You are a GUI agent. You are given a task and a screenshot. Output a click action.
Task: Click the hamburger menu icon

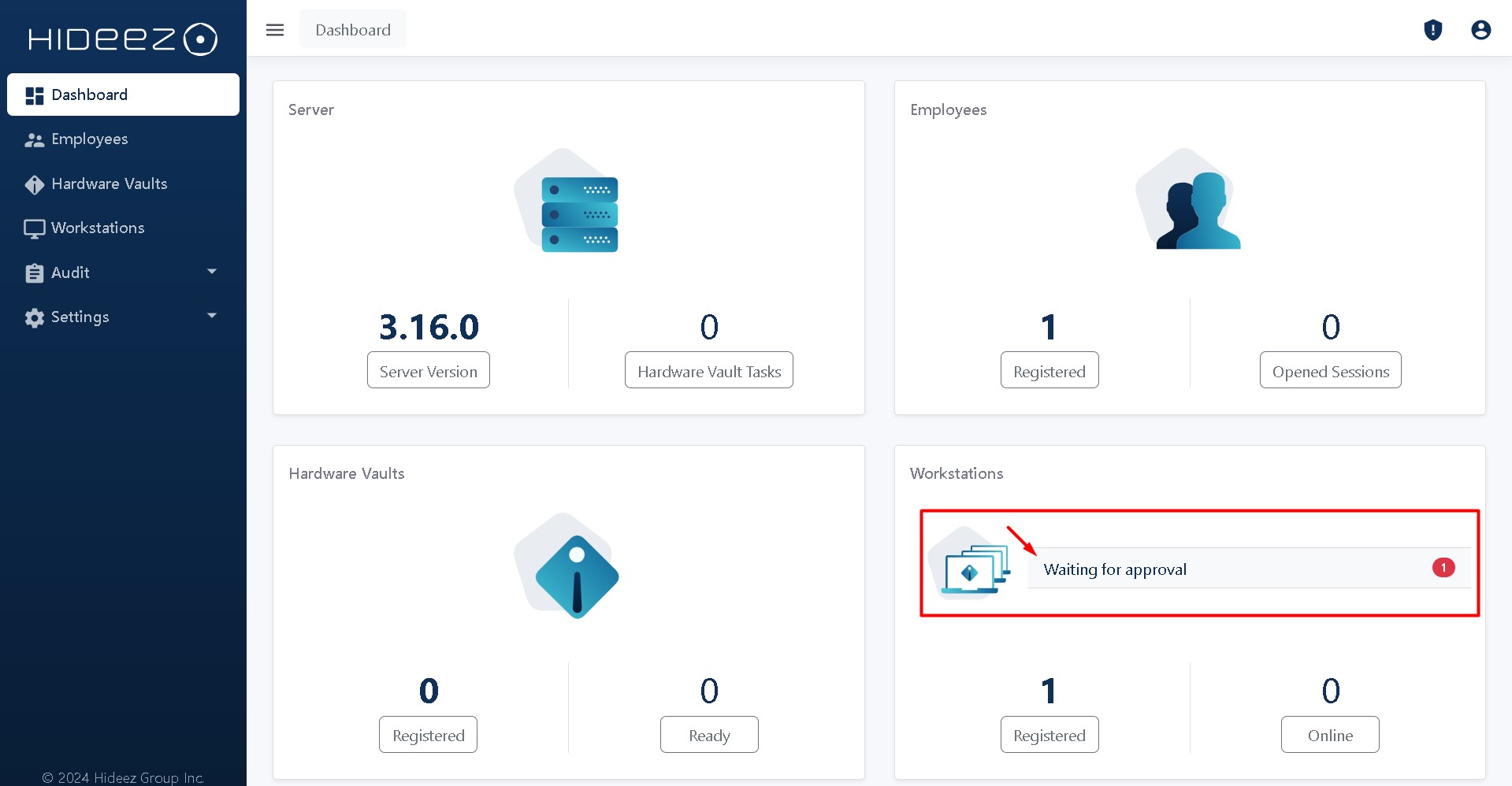pyautogui.click(x=275, y=30)
